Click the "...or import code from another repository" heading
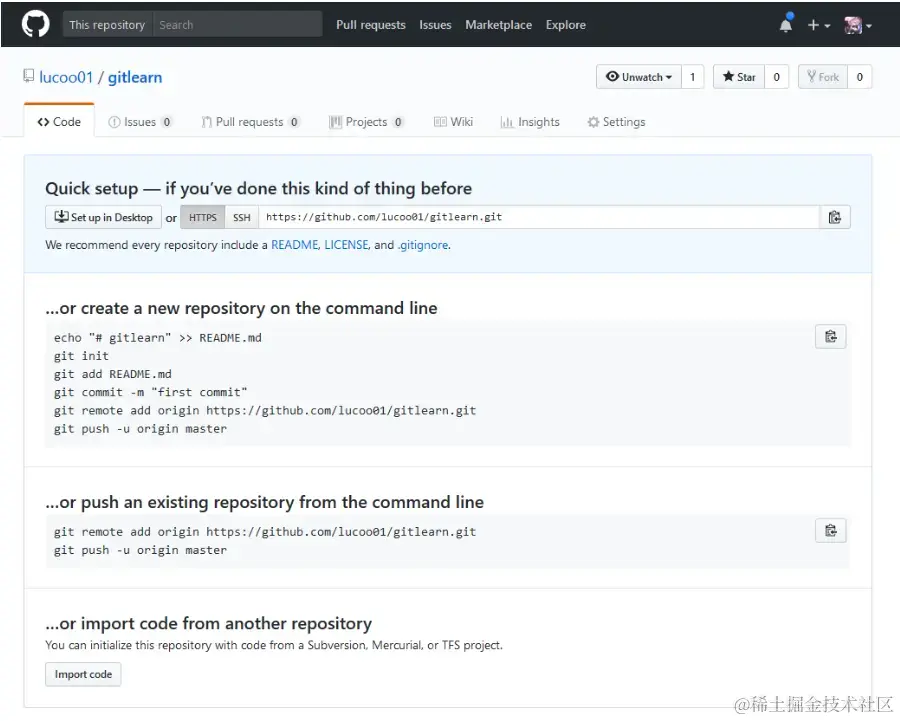900x721 pixels. click(x=208, y=623)
